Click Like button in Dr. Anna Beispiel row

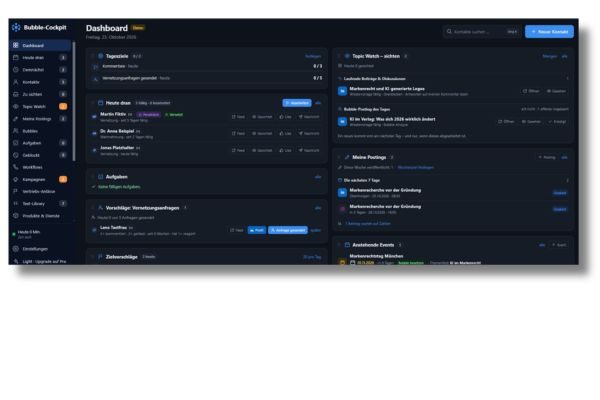tap(285, 134)
